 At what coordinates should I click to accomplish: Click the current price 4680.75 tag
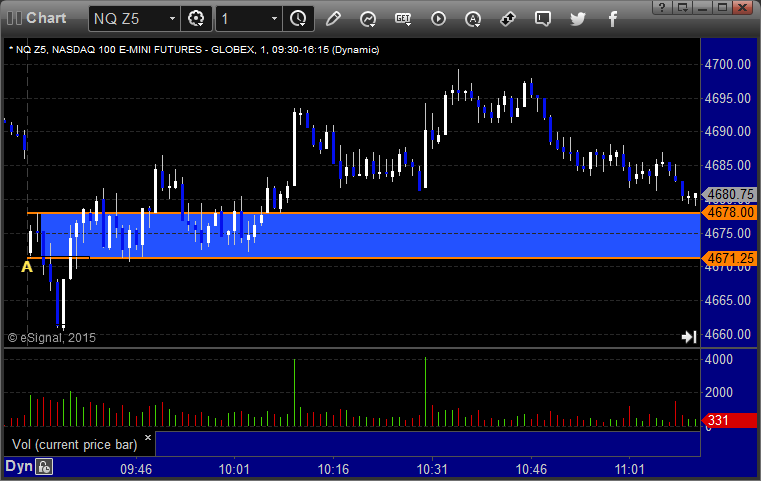[x=729, y=194]
